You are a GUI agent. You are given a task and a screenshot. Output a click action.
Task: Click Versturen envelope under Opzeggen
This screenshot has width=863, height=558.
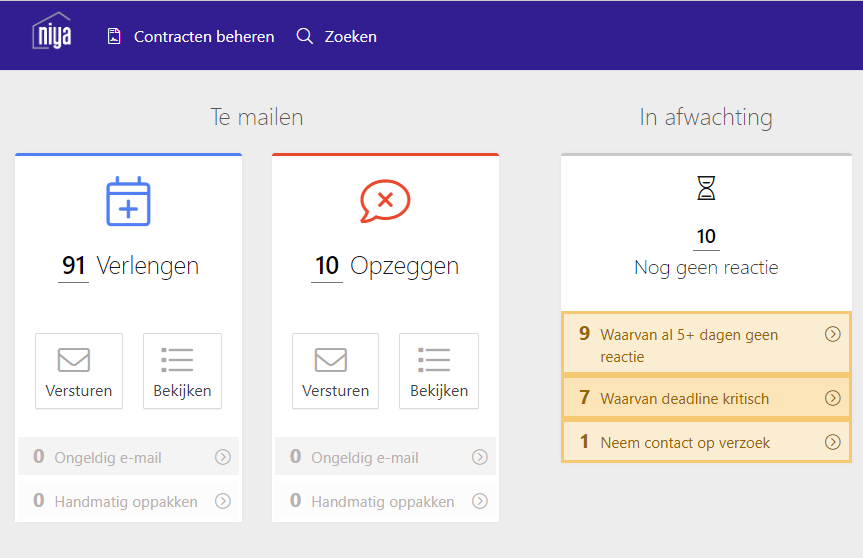pyautogui.click(x=335, y=371)
